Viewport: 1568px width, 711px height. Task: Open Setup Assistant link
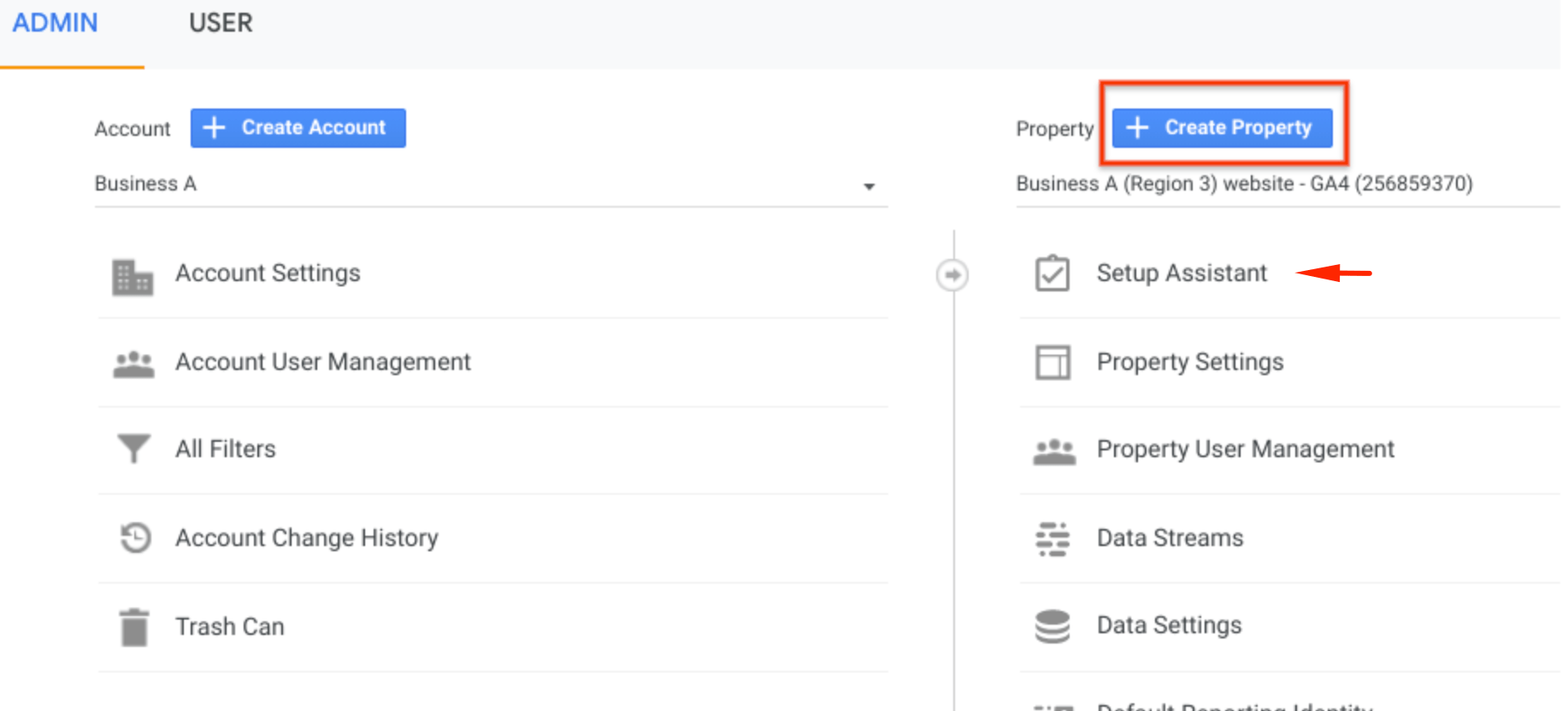(1182, 273)
